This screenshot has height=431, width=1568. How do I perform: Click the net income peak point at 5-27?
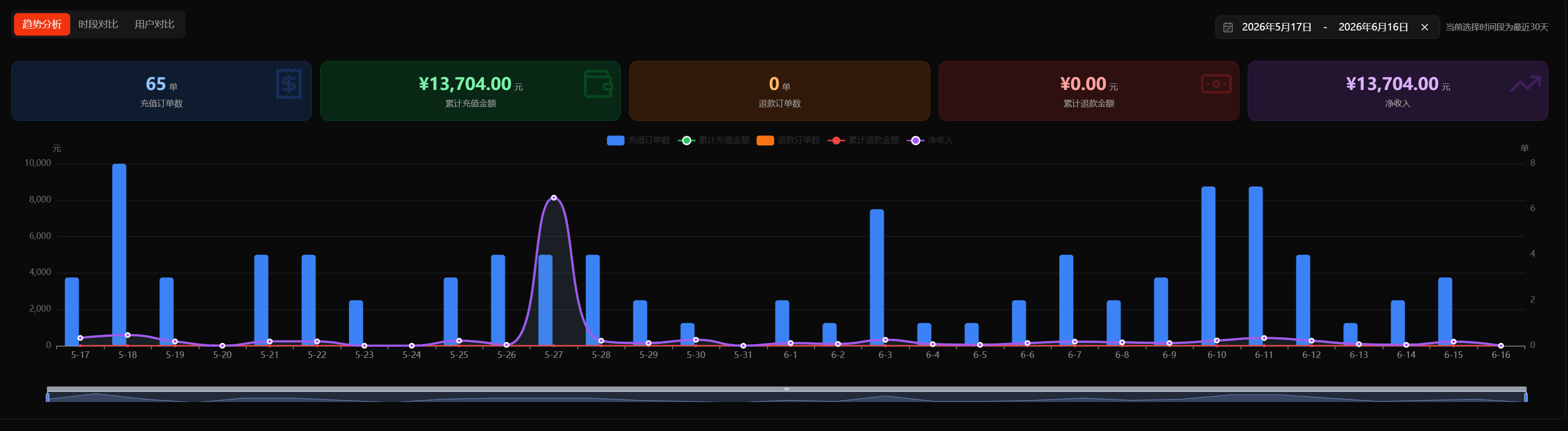tap(553, 198)
